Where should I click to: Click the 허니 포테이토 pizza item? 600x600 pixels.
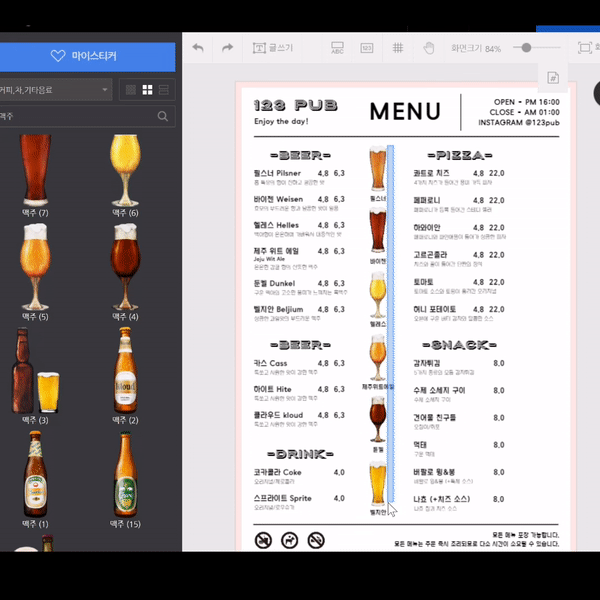pos(435,309)
